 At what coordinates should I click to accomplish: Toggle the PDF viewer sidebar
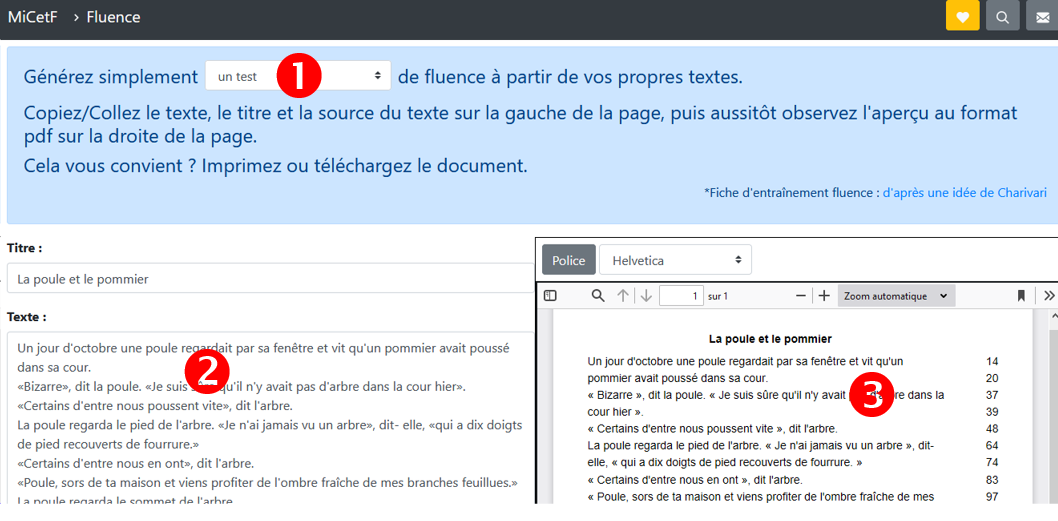tap(550, 296)
